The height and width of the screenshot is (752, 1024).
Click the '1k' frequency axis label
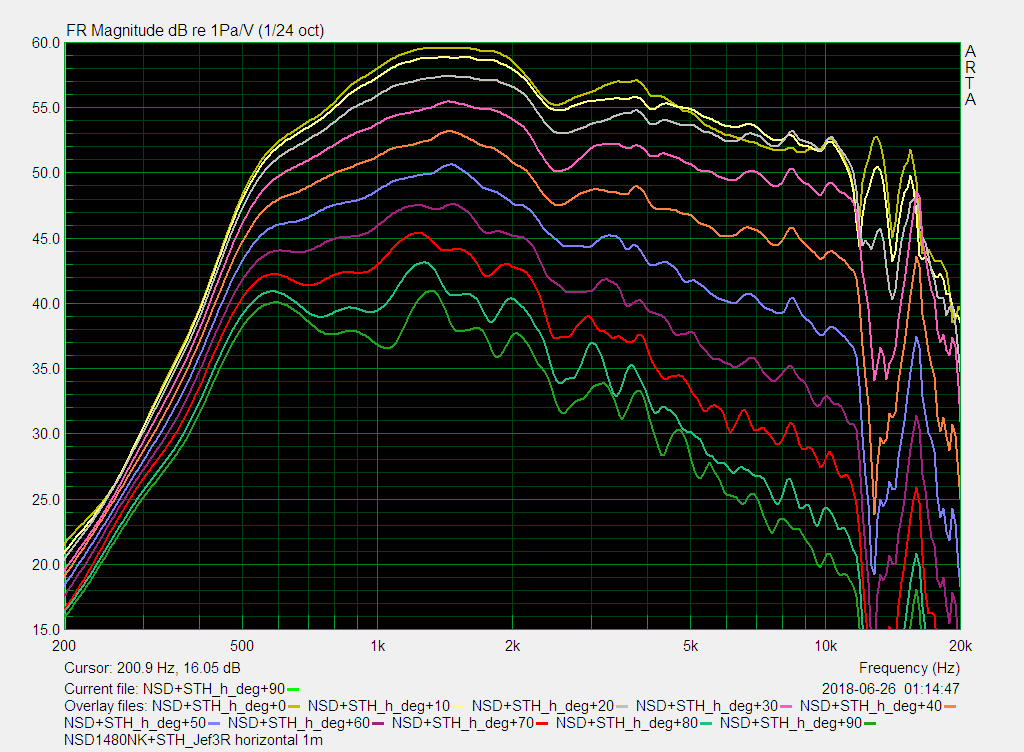point(377,646)
